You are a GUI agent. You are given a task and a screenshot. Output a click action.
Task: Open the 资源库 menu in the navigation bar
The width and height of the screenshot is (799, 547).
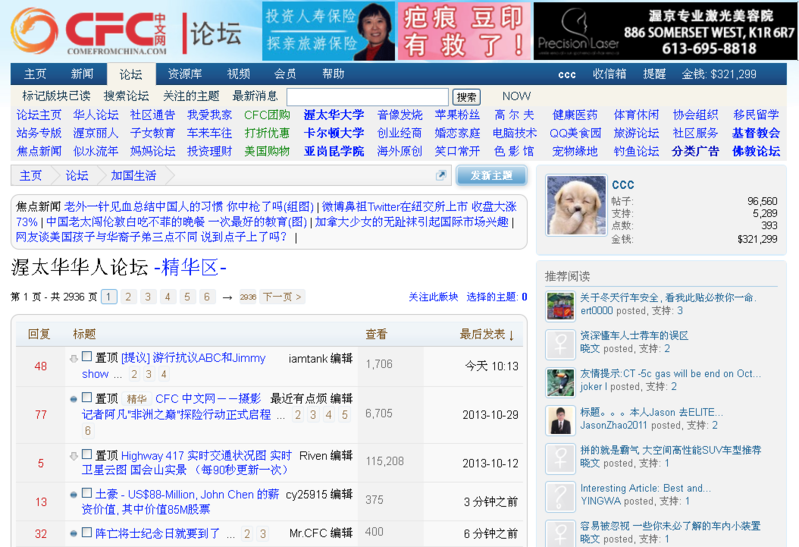click(x=184, y=74)
